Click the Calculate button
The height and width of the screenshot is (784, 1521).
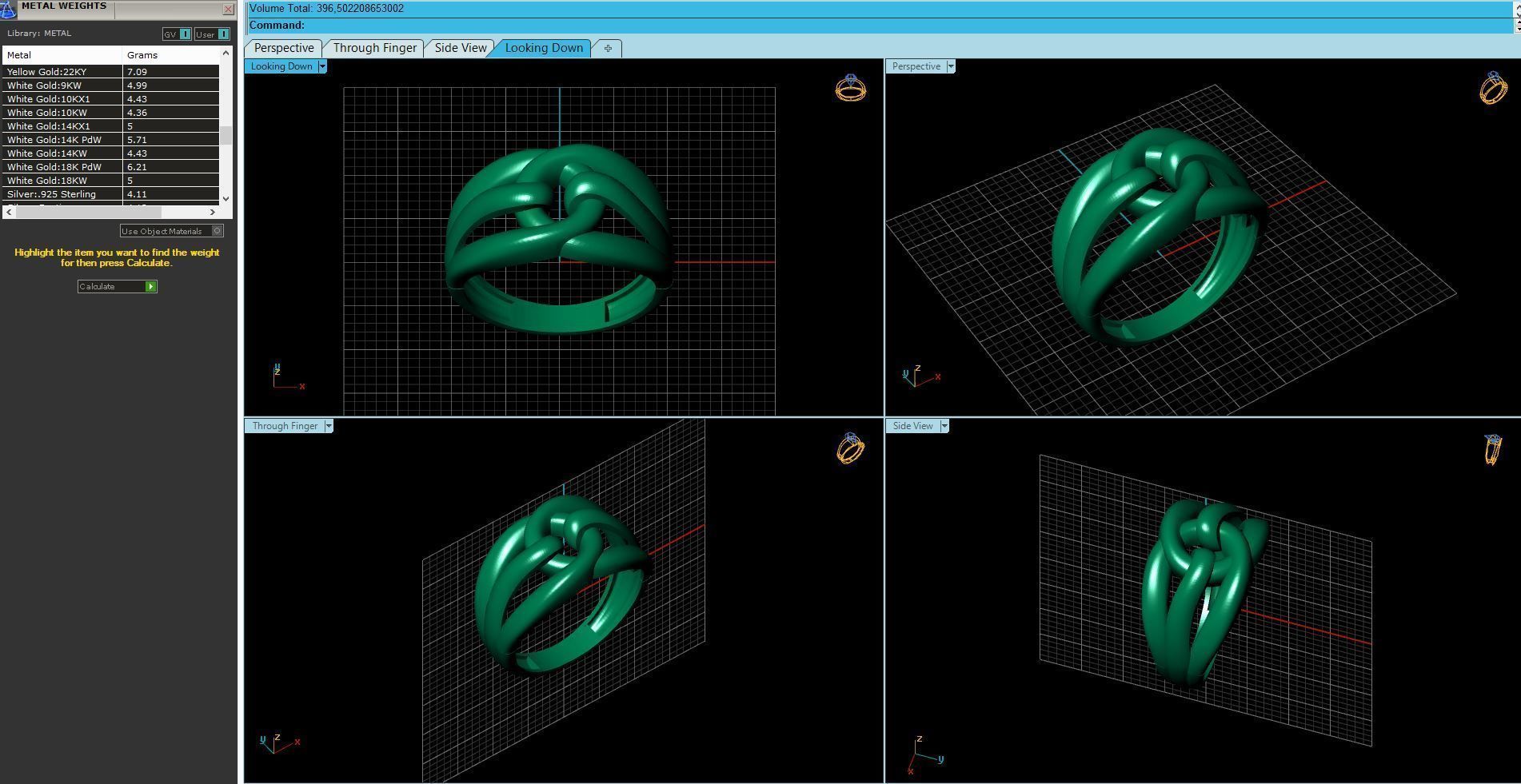point(117,286)
